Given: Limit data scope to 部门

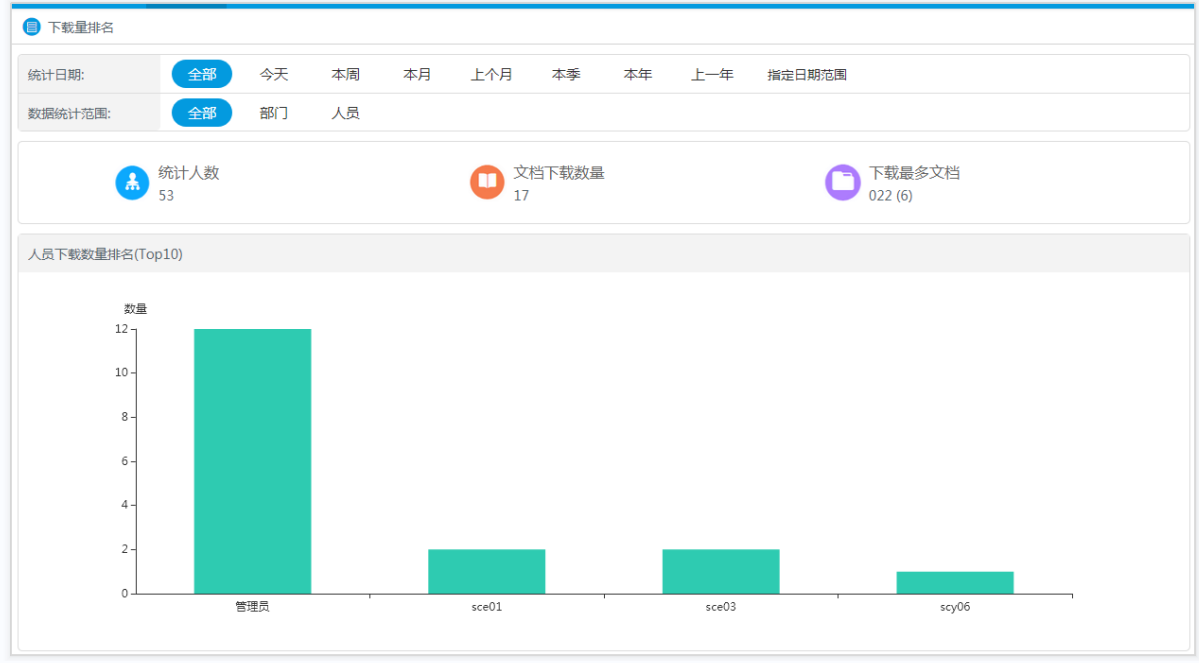Looking at the screenshot, I should [x=274, y=113].
